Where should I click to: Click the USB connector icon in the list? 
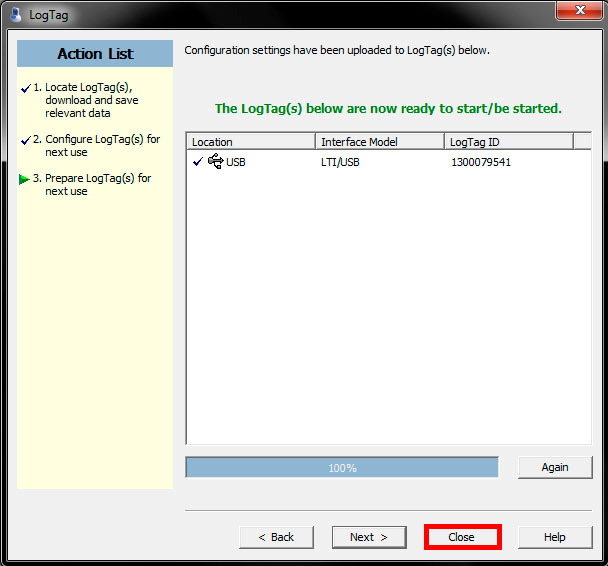(215, 161)
